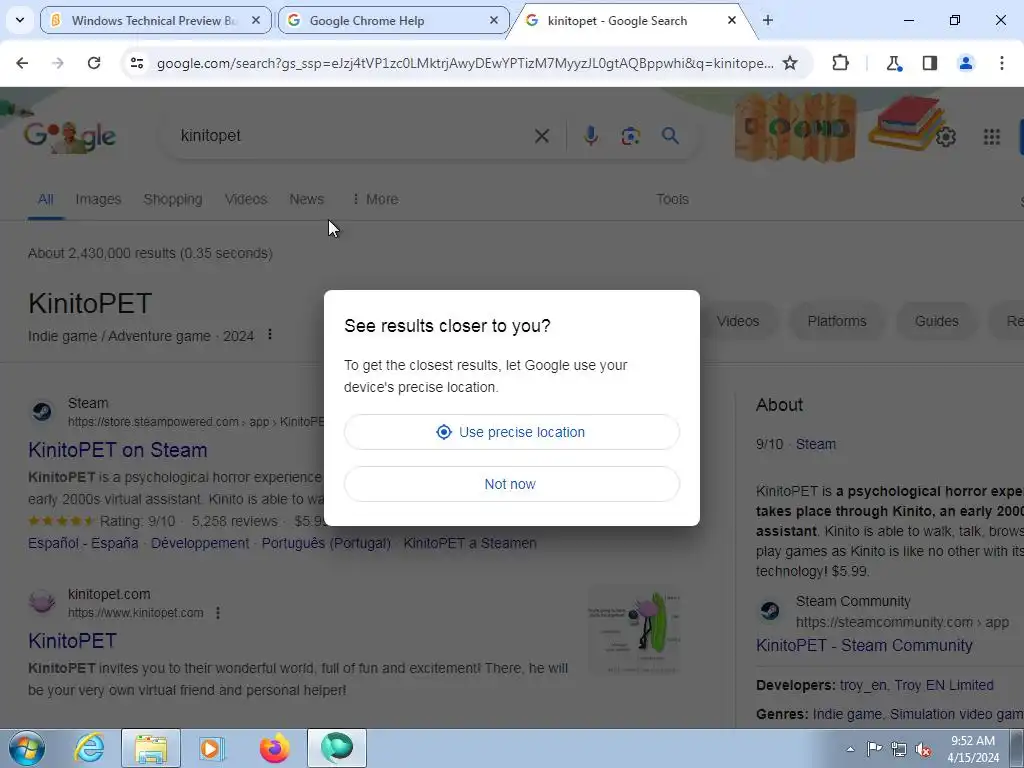This screenshot has width=1024, height=768.
Task: Click the Español - España sitelink
Action: point(83,543)
